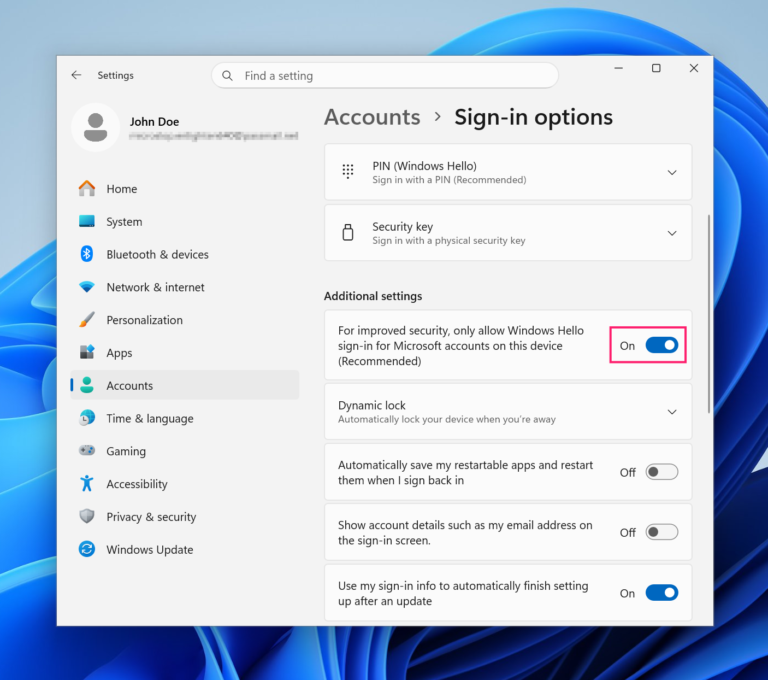Disable use sign-in info after update toggle
768x680 pixels.
click(x=662, y=593)
